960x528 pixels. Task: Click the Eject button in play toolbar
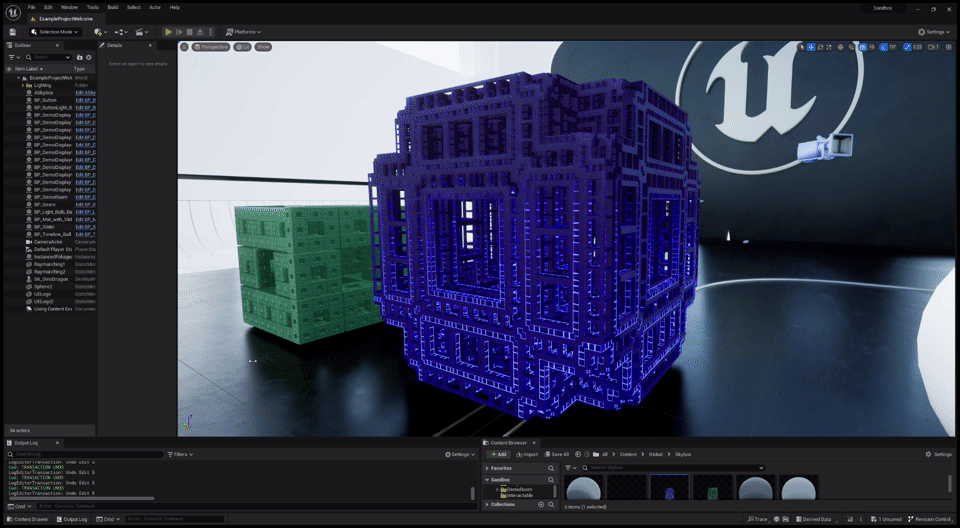point(200,32)
